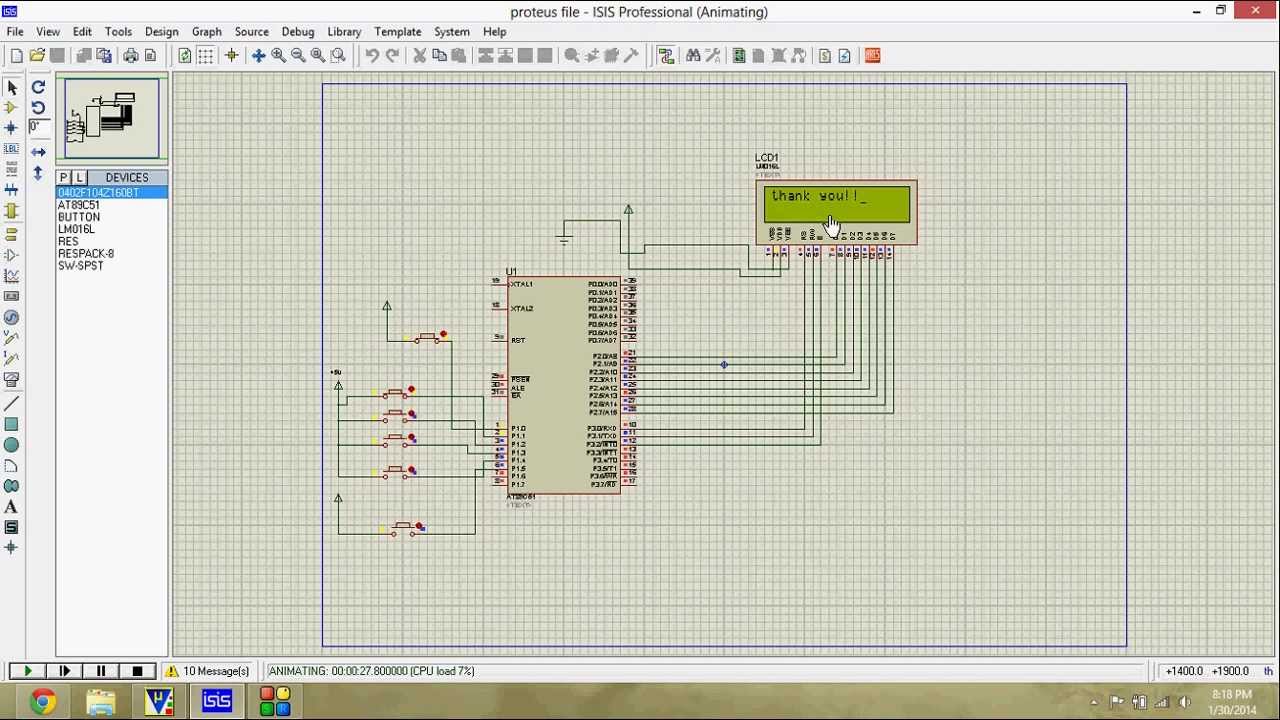Select RESPACK-8 in the devices list

(x=111, y=254)
